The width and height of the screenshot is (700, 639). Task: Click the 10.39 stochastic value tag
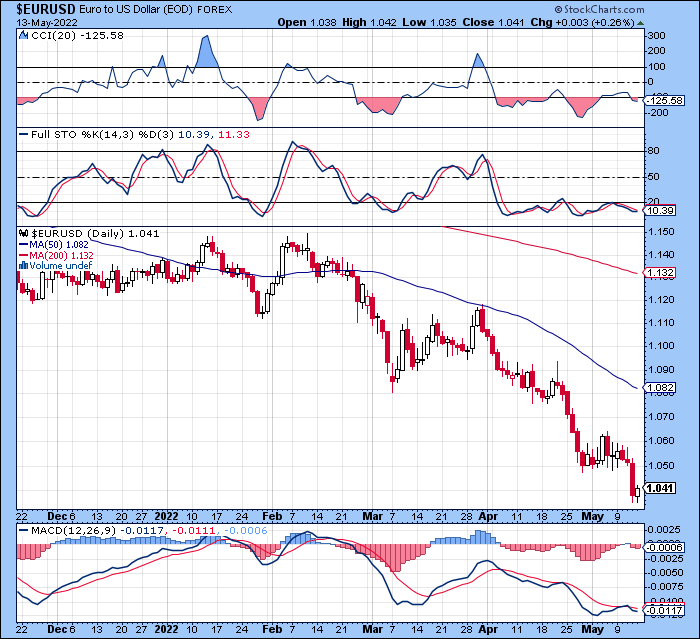pyautogui.click(x=660, y=210)
